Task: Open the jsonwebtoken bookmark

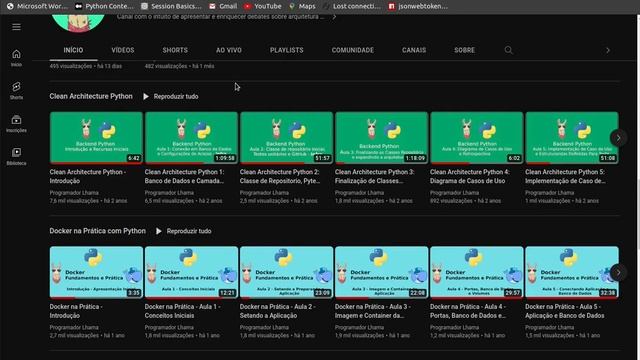Action: pyautogui.click(x=418, y=6)
